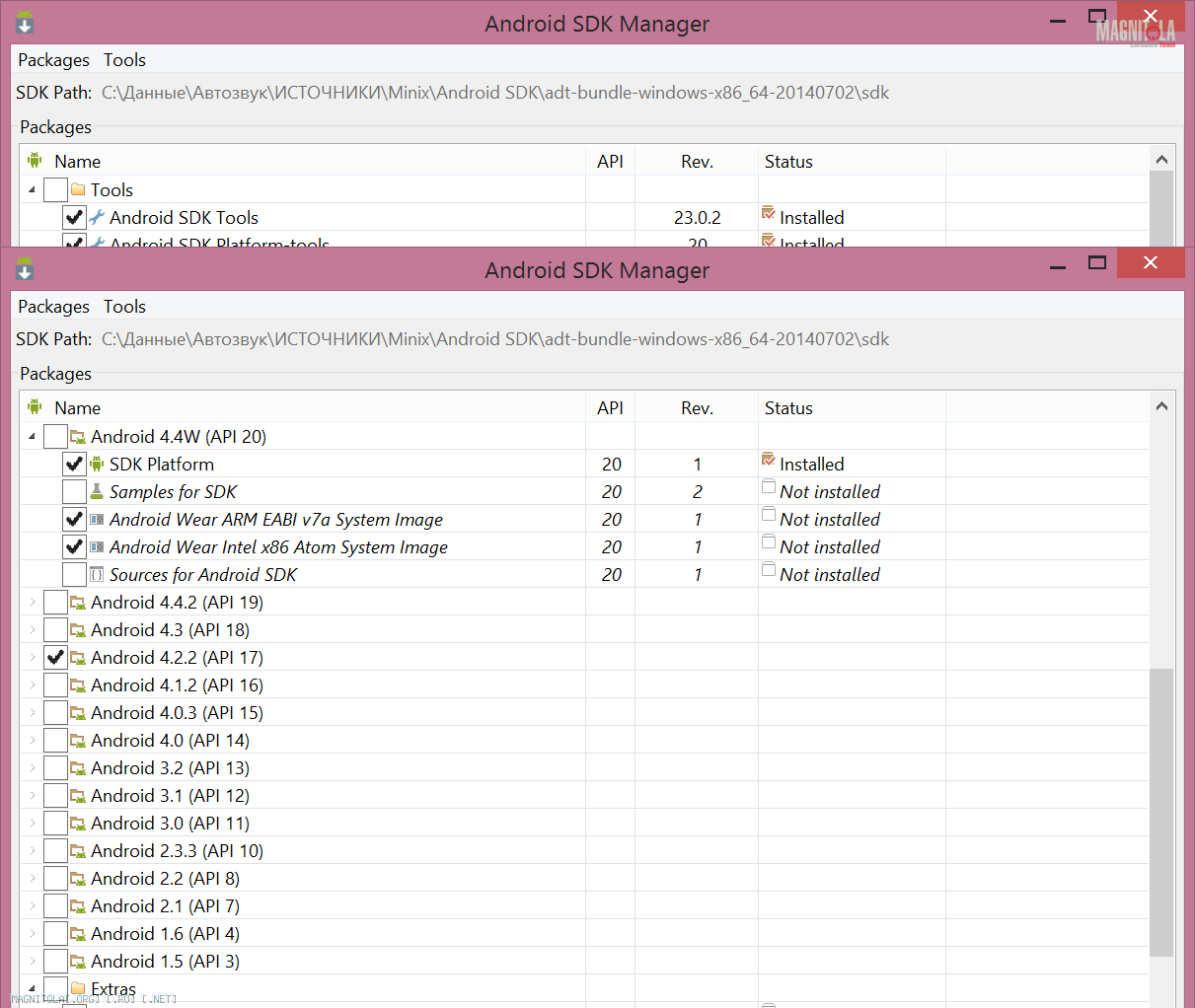Click the front window's vertical scrollbar thumb

pyautogui.click(x=1161, y=813)
